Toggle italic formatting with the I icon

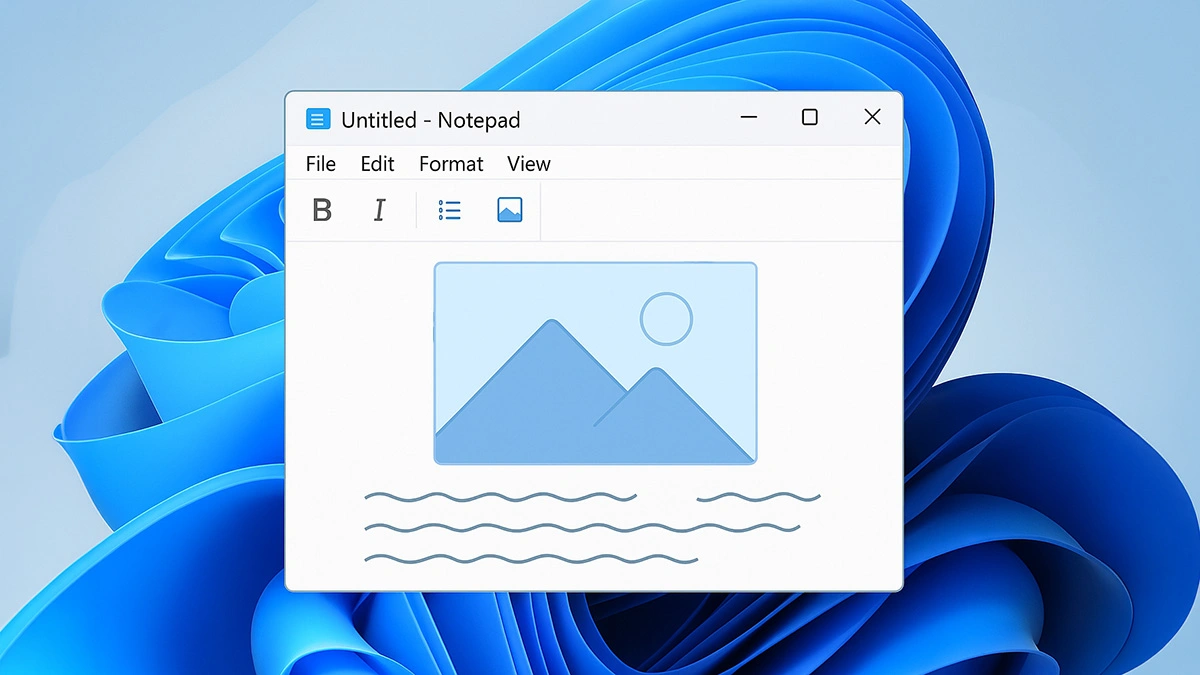tap(379, 210)
